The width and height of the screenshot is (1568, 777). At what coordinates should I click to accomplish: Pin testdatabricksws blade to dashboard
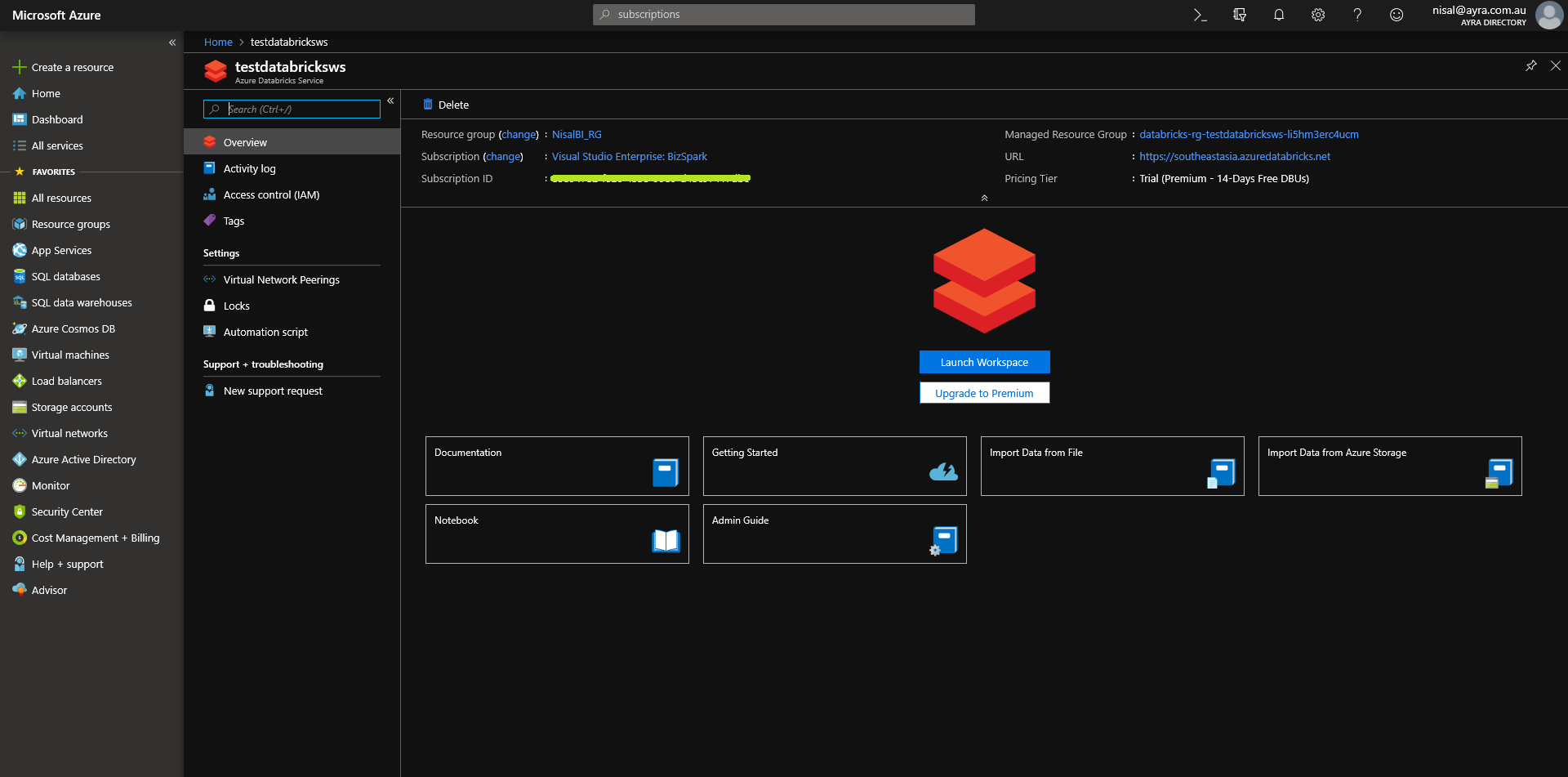pyautogui.click(x=1531, y=65)
